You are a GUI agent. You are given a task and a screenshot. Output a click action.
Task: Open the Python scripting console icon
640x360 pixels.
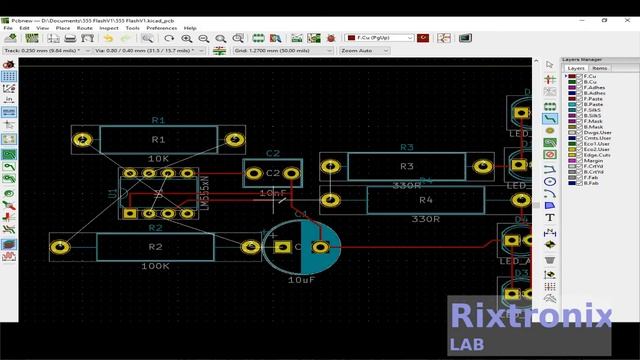(x=465, y=38)
